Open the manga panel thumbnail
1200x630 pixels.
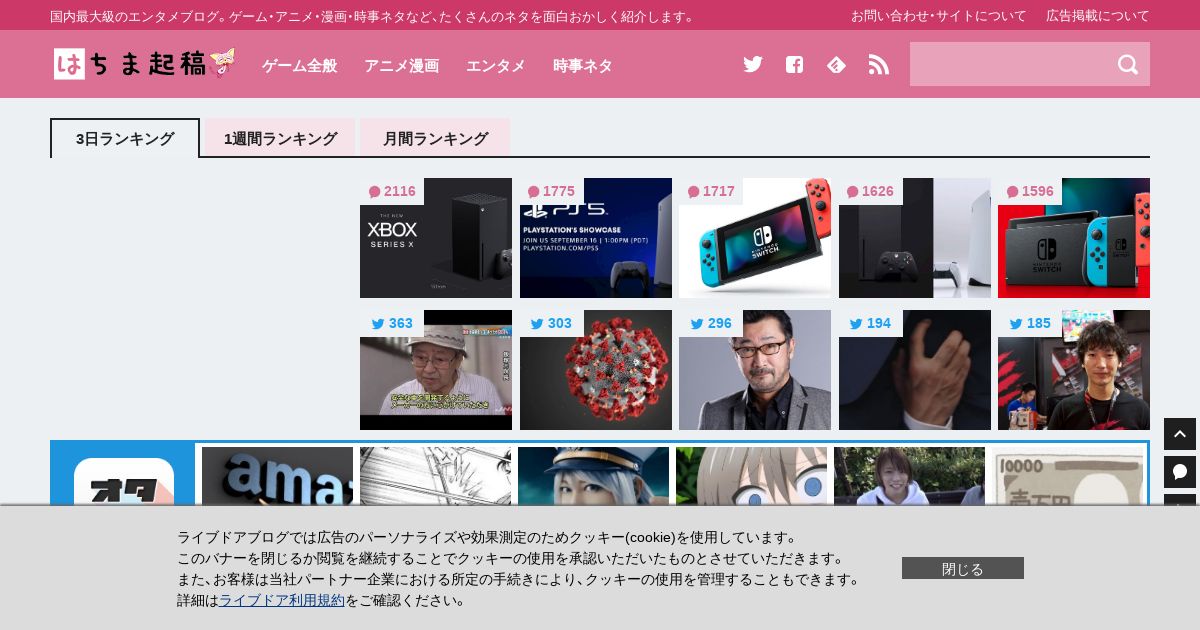pyautogui.click(x=435, y=476)
